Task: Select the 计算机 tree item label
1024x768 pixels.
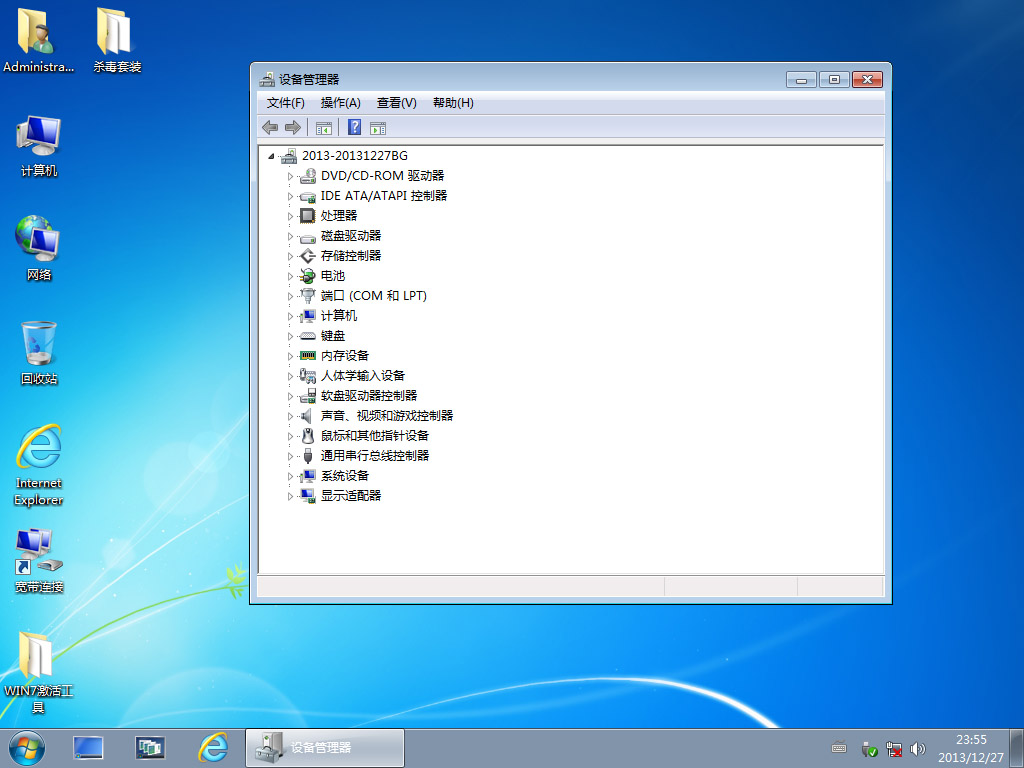Action: [339, 316]
